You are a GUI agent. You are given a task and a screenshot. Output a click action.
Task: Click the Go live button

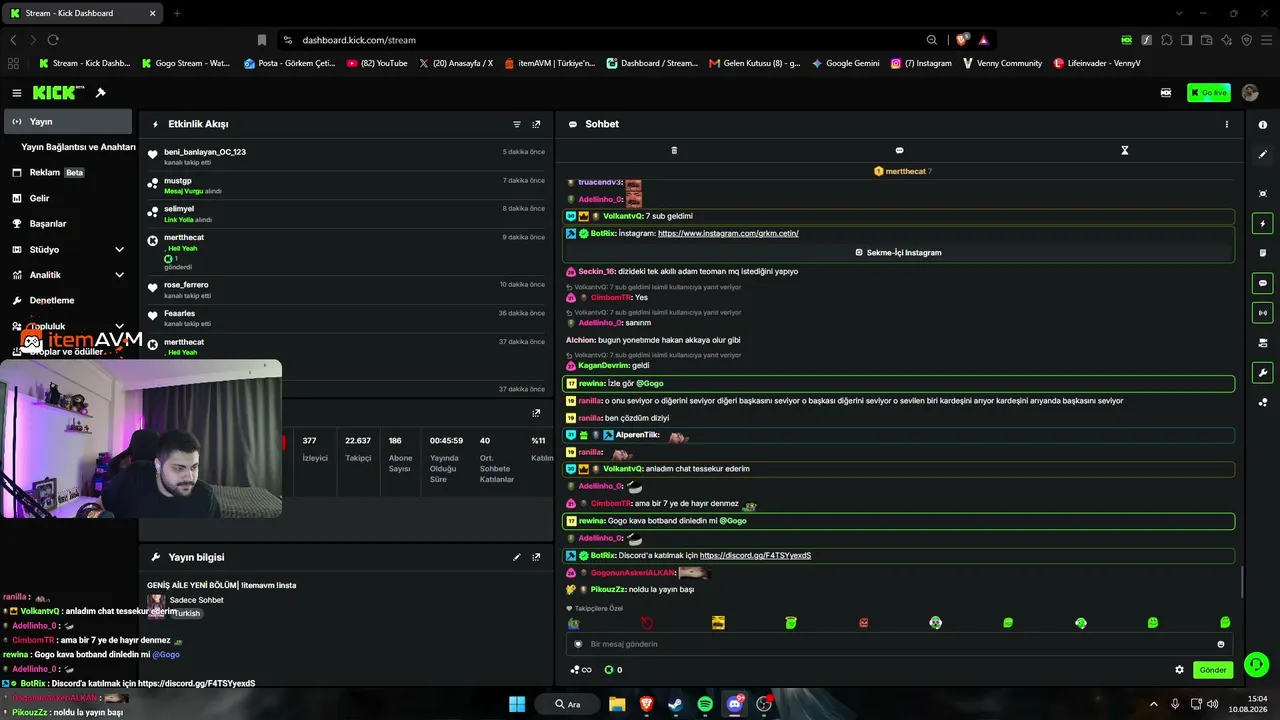(1209, 93)
